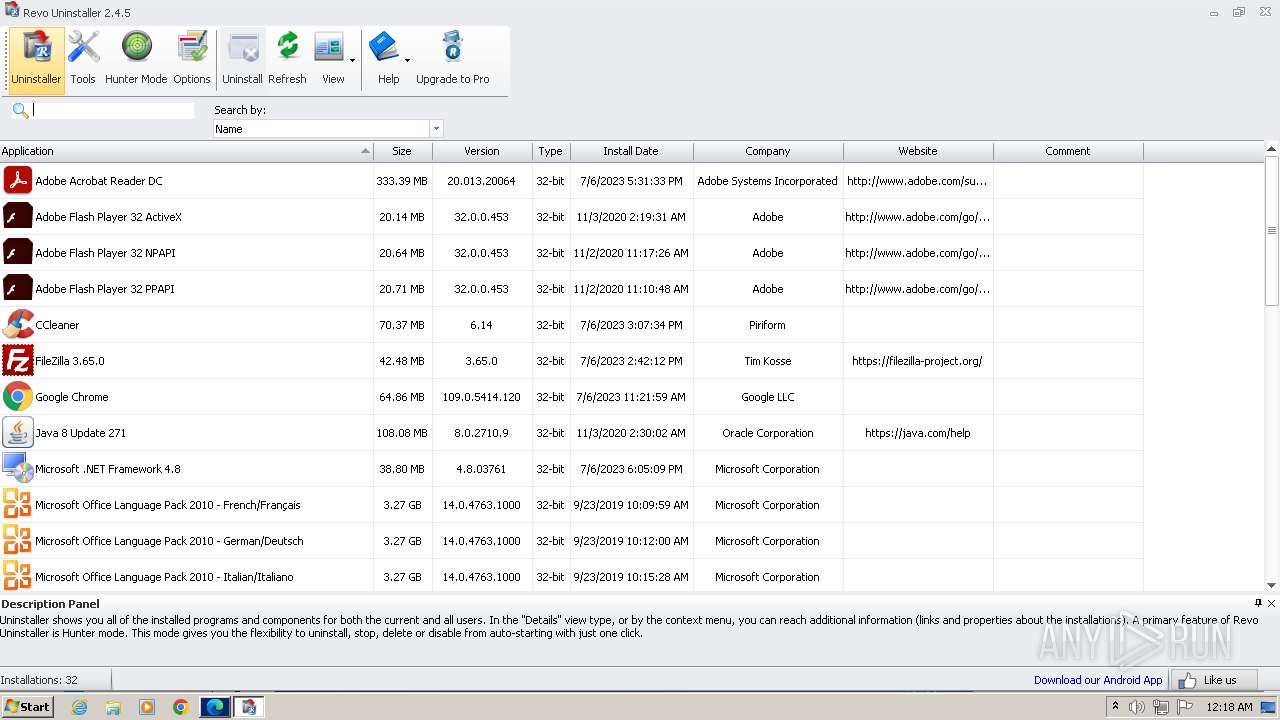Viewport: 1280px width, 720px height.
Task: Click the Uninstall toolbar icon
Action: (242, 59)
